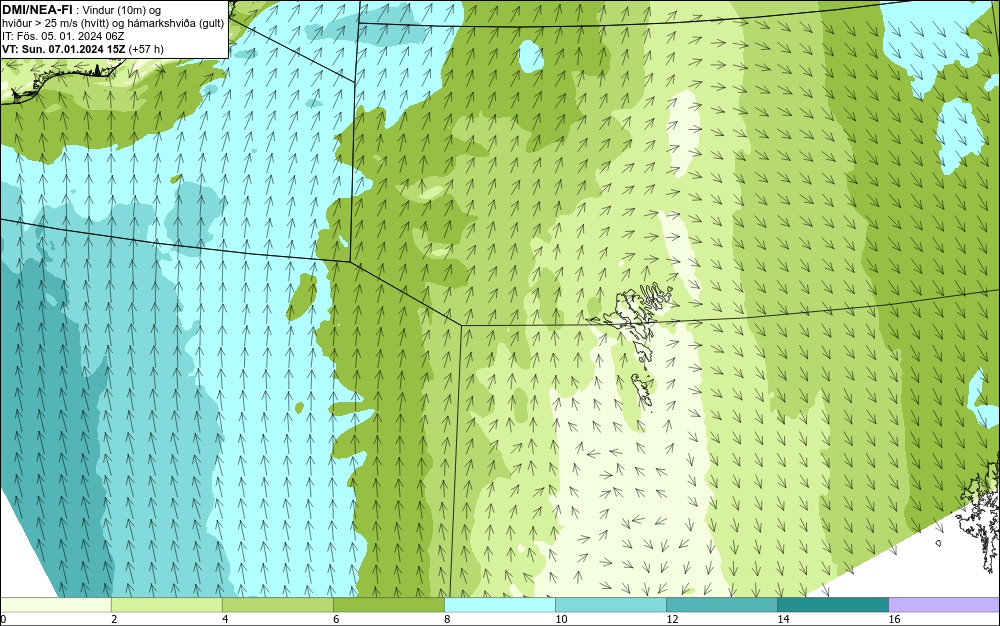1000x626 pixels.
Task: Click the 2–4 m/s light green legend swatch
Action: 166,604
